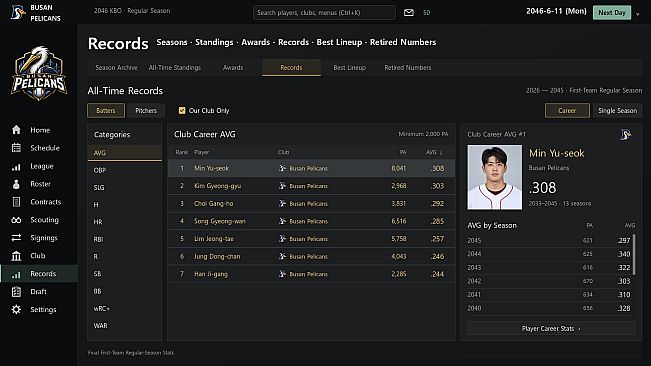The width and height of the screenshot is (651, 366).
Task: Open the Season Archive tab
Action: (x=116, y=68)
